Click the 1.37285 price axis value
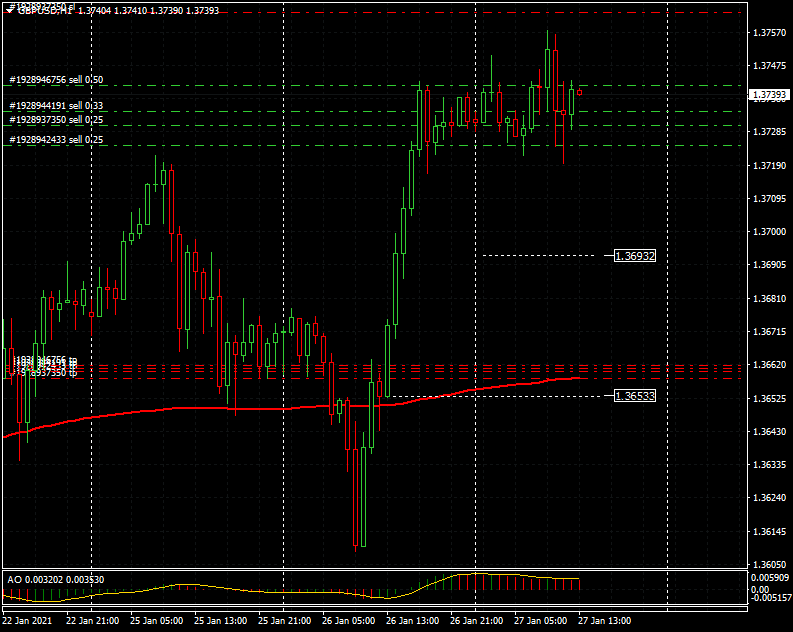Image resolution: width=793 pixels, height=632 pixels. (770, 132)
